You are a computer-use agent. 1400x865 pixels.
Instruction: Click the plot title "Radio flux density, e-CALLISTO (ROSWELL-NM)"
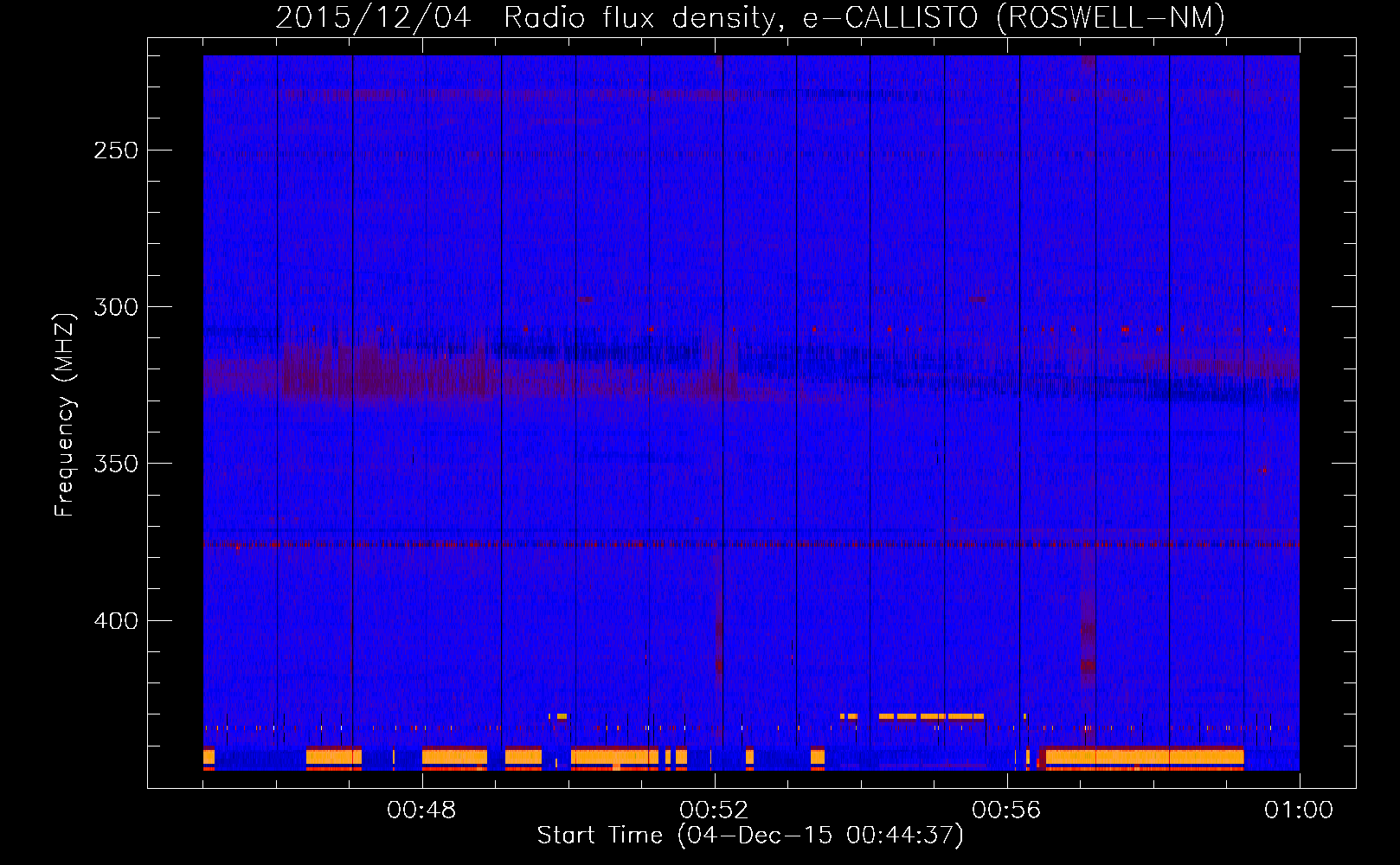pyautogui.click(x=864, y=17)
